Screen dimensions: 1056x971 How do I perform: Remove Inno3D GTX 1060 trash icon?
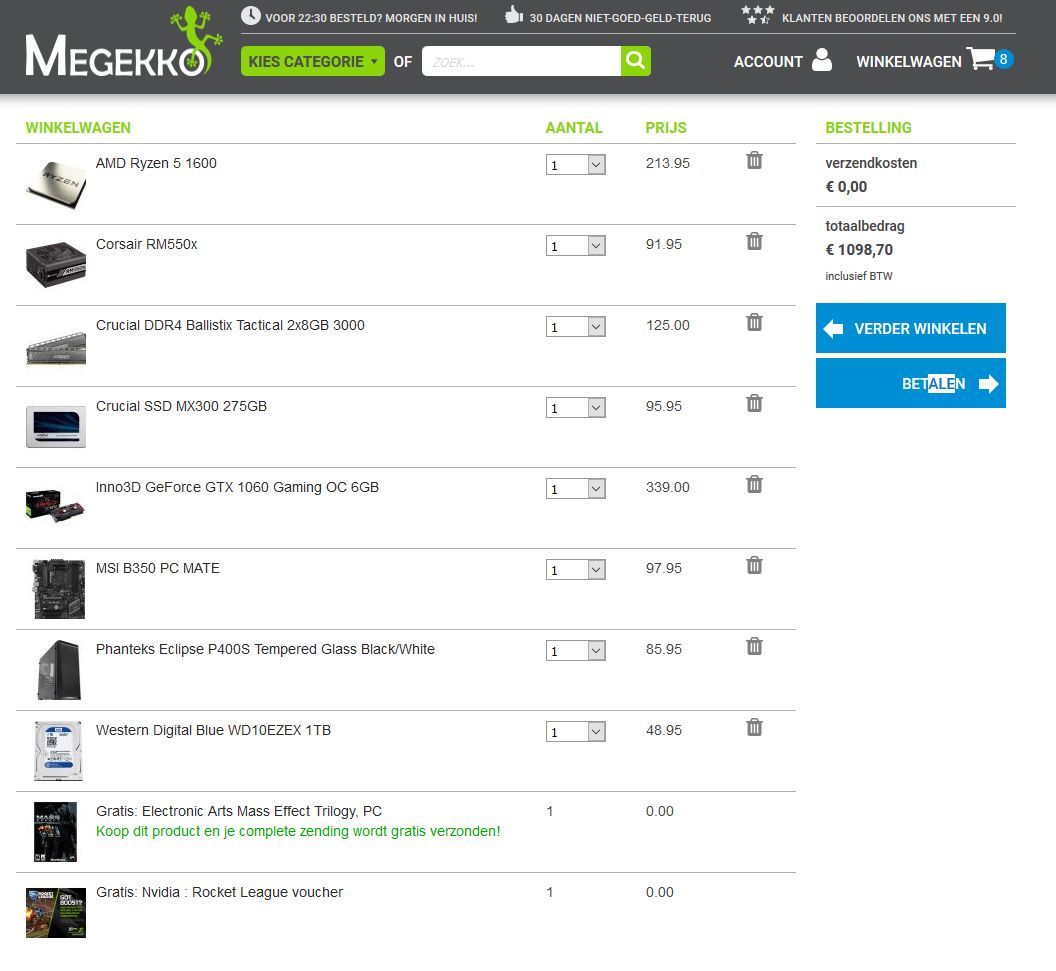(754, 484)
